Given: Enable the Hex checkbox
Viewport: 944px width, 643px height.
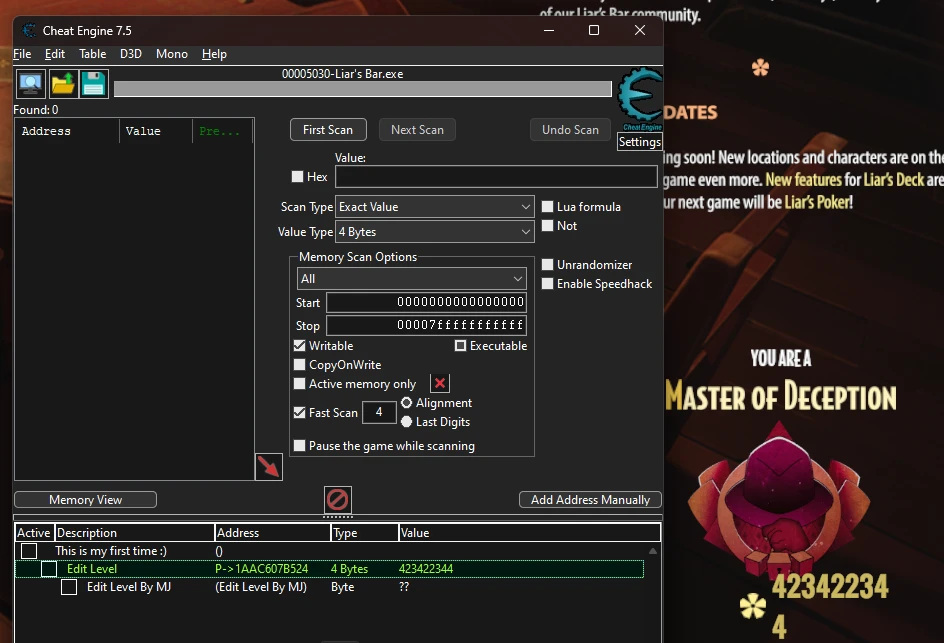Looking at the screenshot, I should (298, 177).
